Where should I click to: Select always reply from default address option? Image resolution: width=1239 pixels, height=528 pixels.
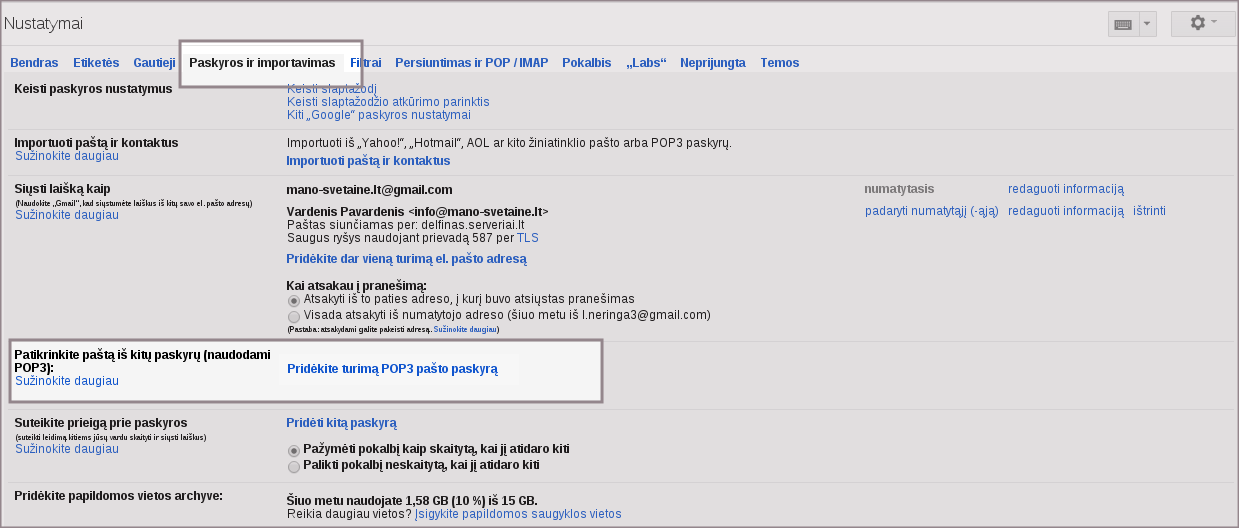(x=294, y=316)
